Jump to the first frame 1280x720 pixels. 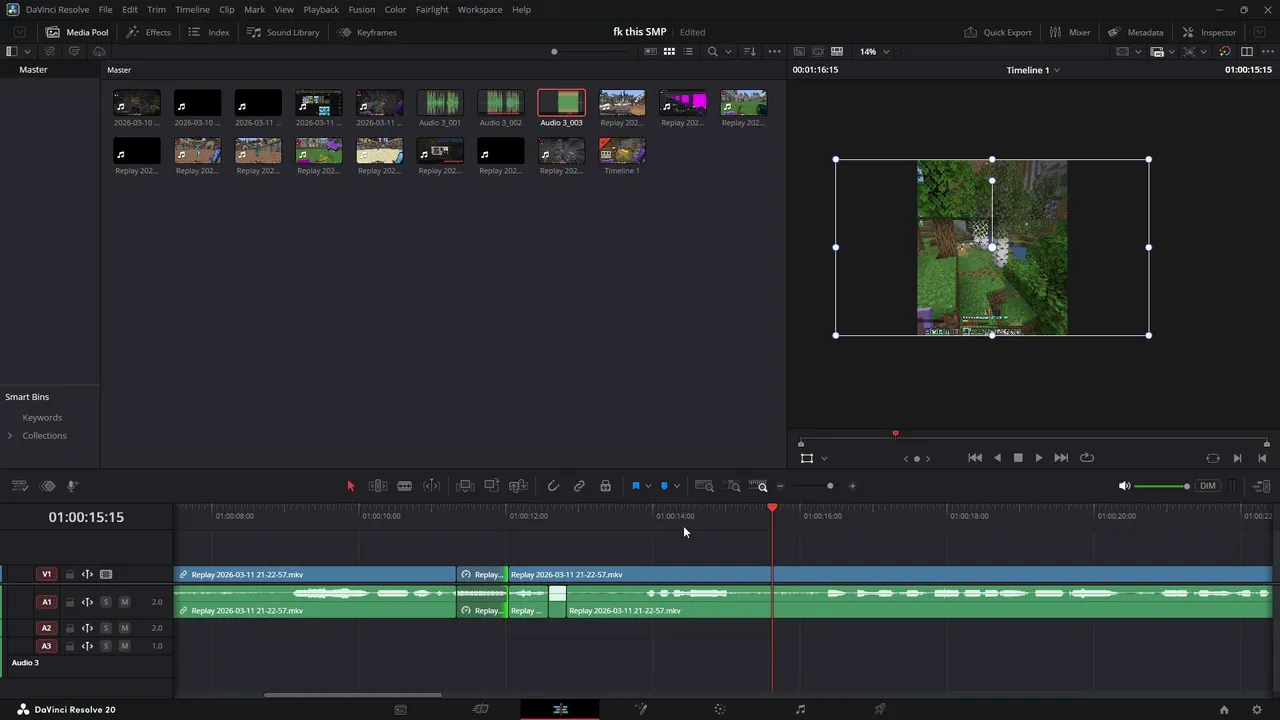point(975,458)
